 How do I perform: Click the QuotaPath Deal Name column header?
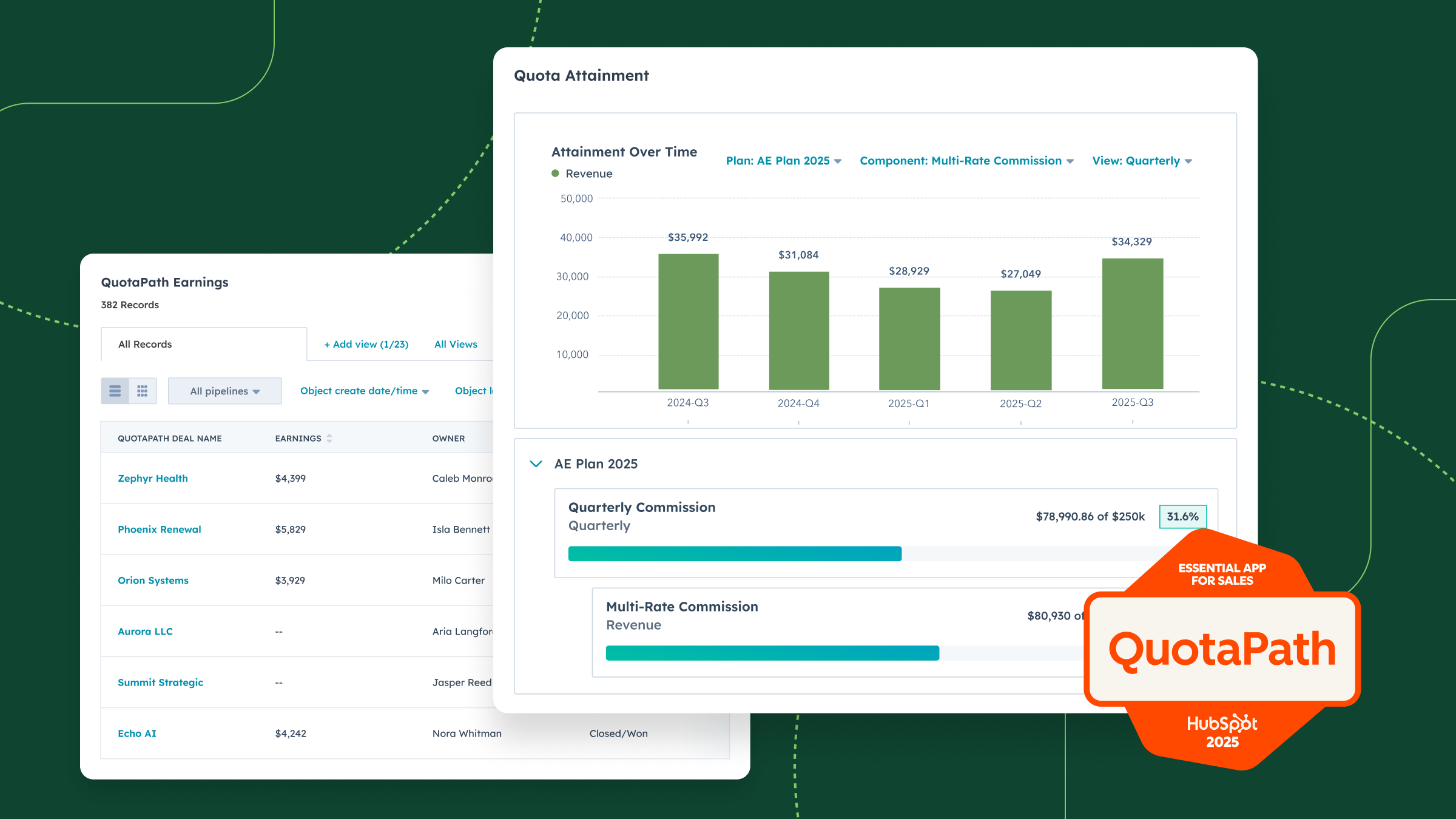[170, 438]
